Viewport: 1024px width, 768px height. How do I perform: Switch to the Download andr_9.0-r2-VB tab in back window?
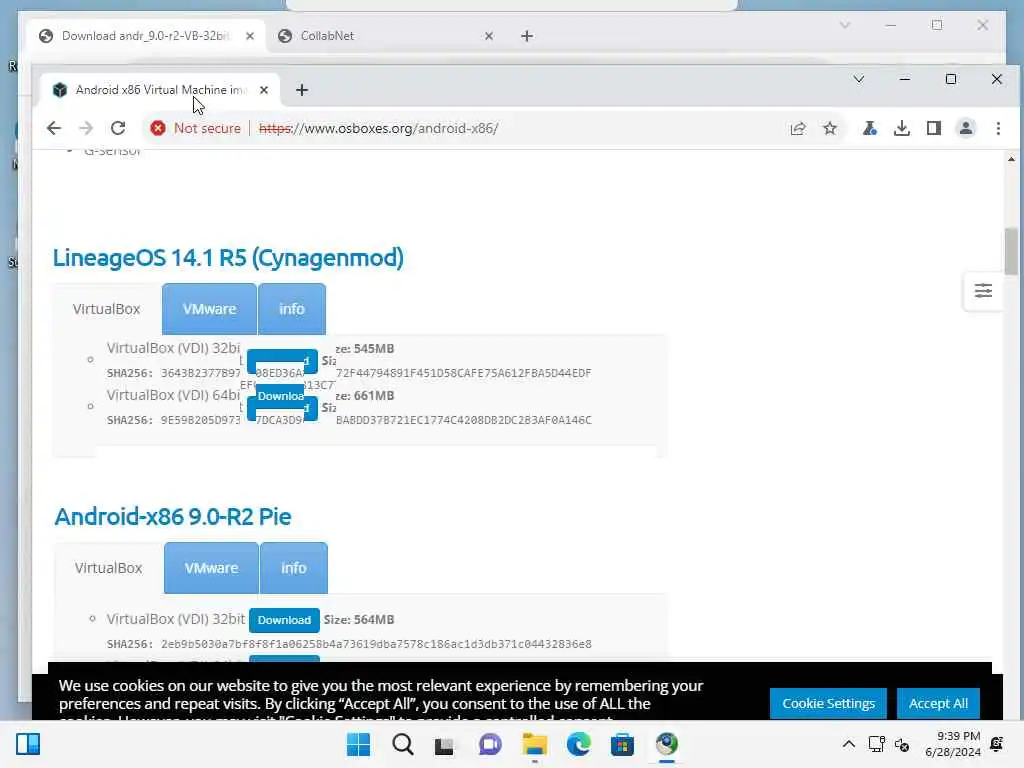coord(146,36)
